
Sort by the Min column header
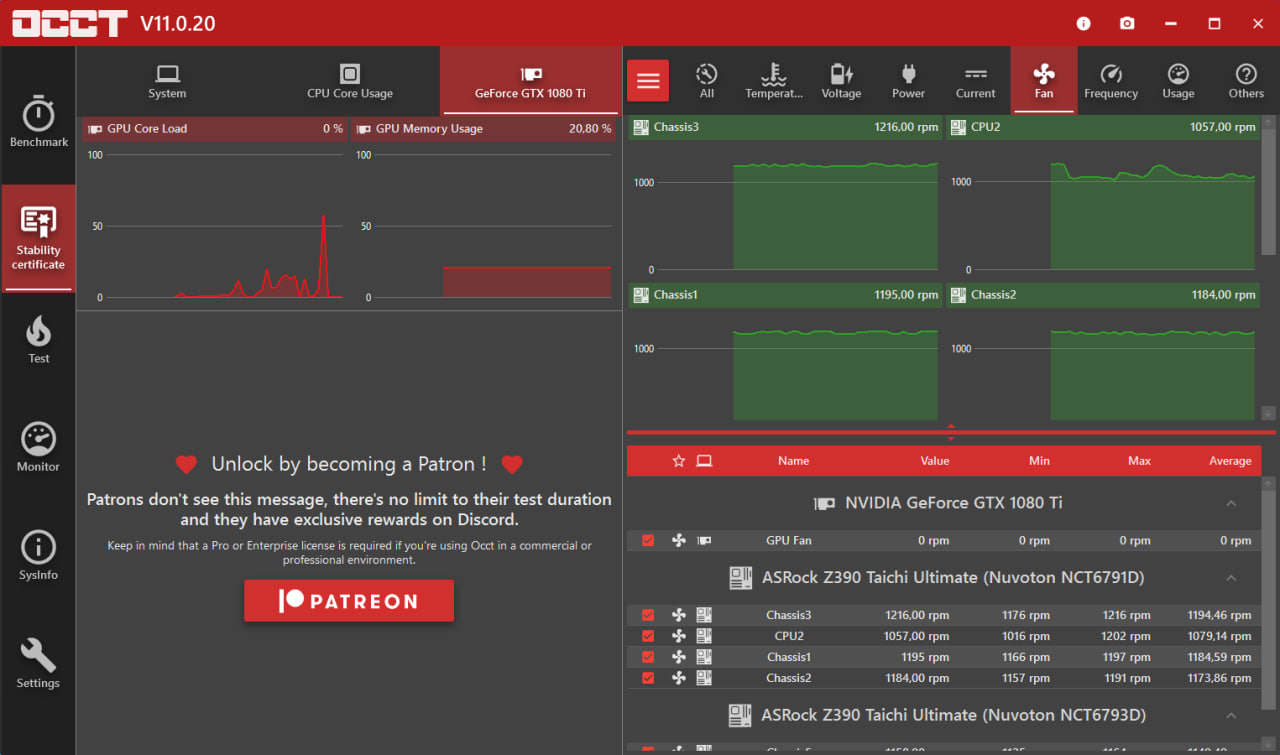pyautogui.click(x=1039, y=461)
